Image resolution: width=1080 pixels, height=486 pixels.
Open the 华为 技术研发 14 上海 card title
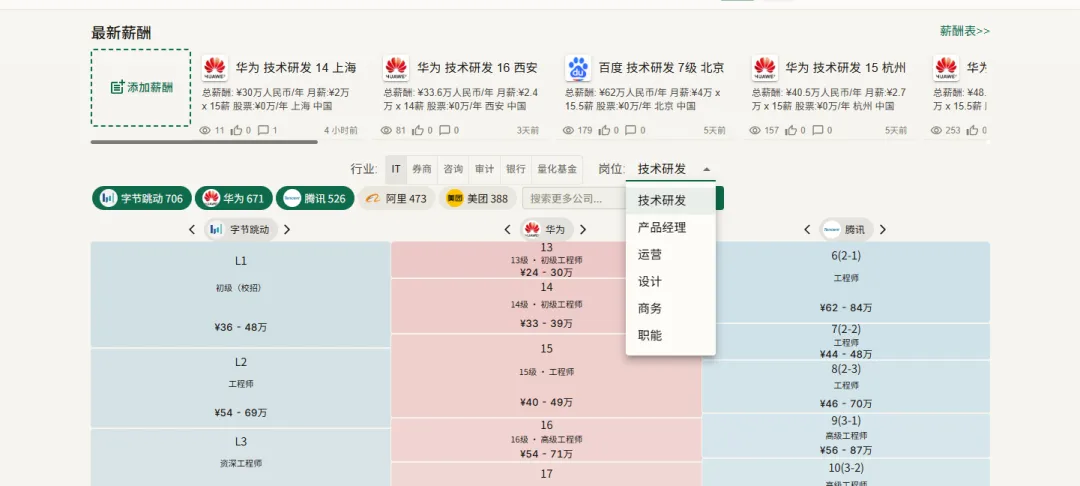(x=296, y=67)
